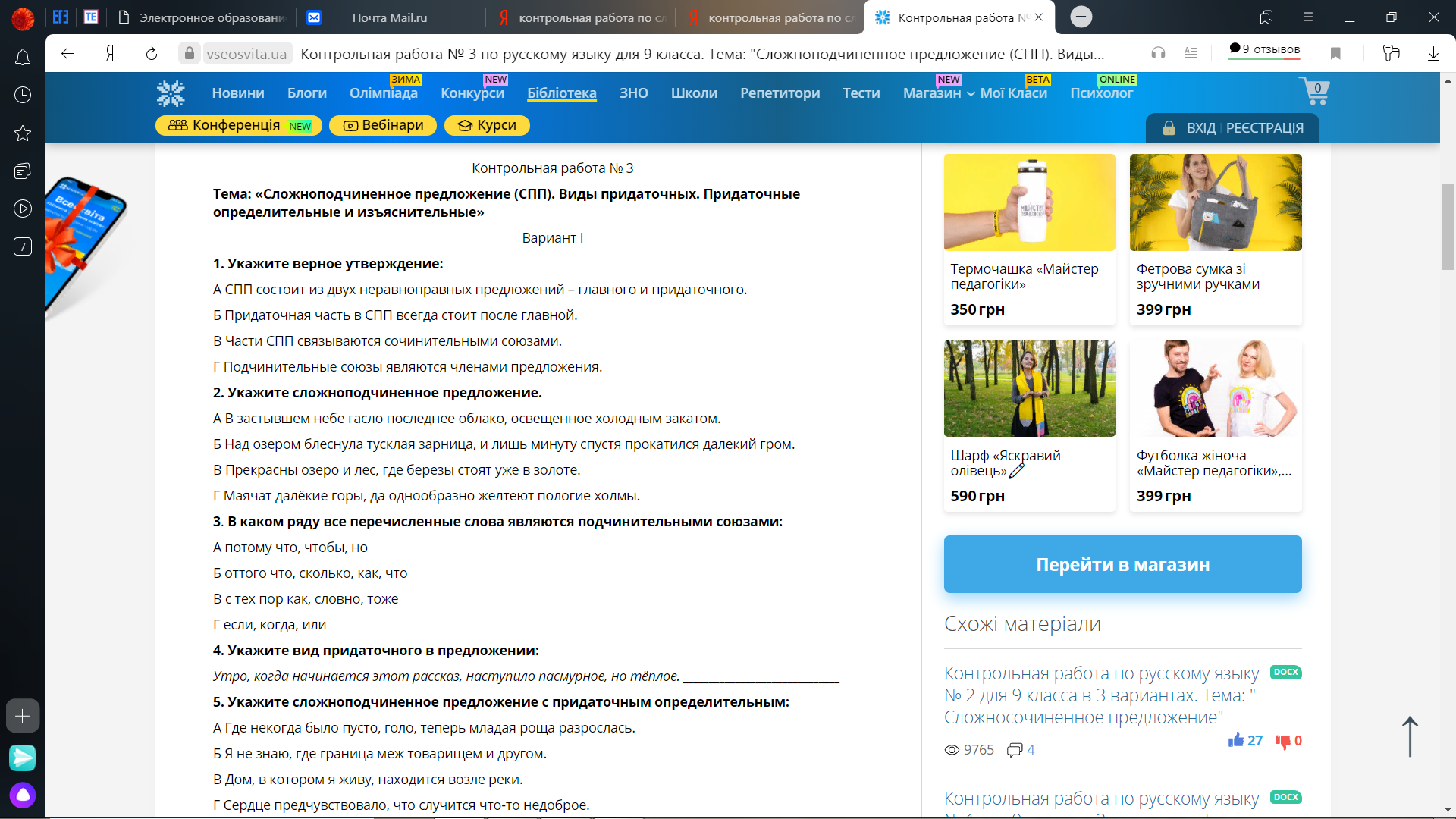
Task: Open comments icon showing 4
Action: (1014, 750)
